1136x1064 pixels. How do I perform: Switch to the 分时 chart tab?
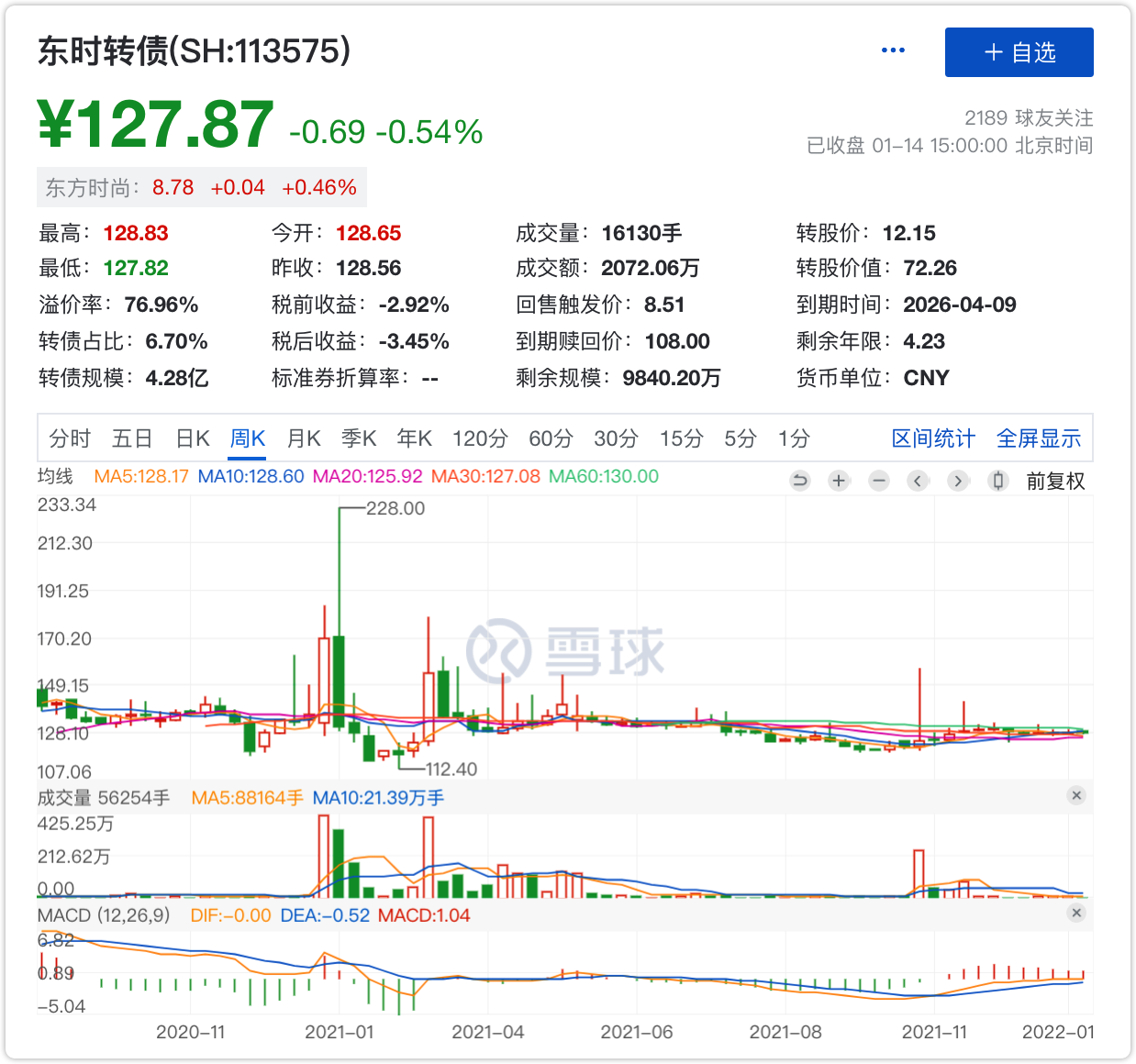click(x=70, y=438)
